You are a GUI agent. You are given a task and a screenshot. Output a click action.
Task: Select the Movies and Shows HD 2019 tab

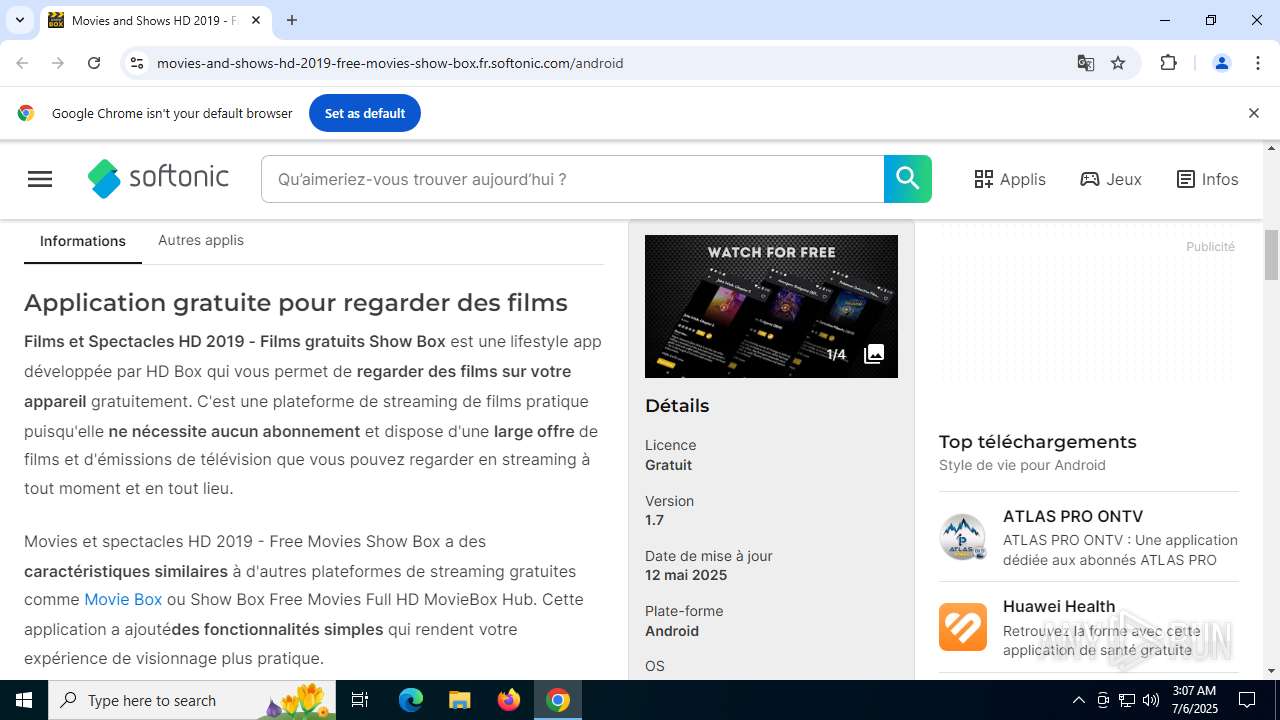tap(155, 20)
